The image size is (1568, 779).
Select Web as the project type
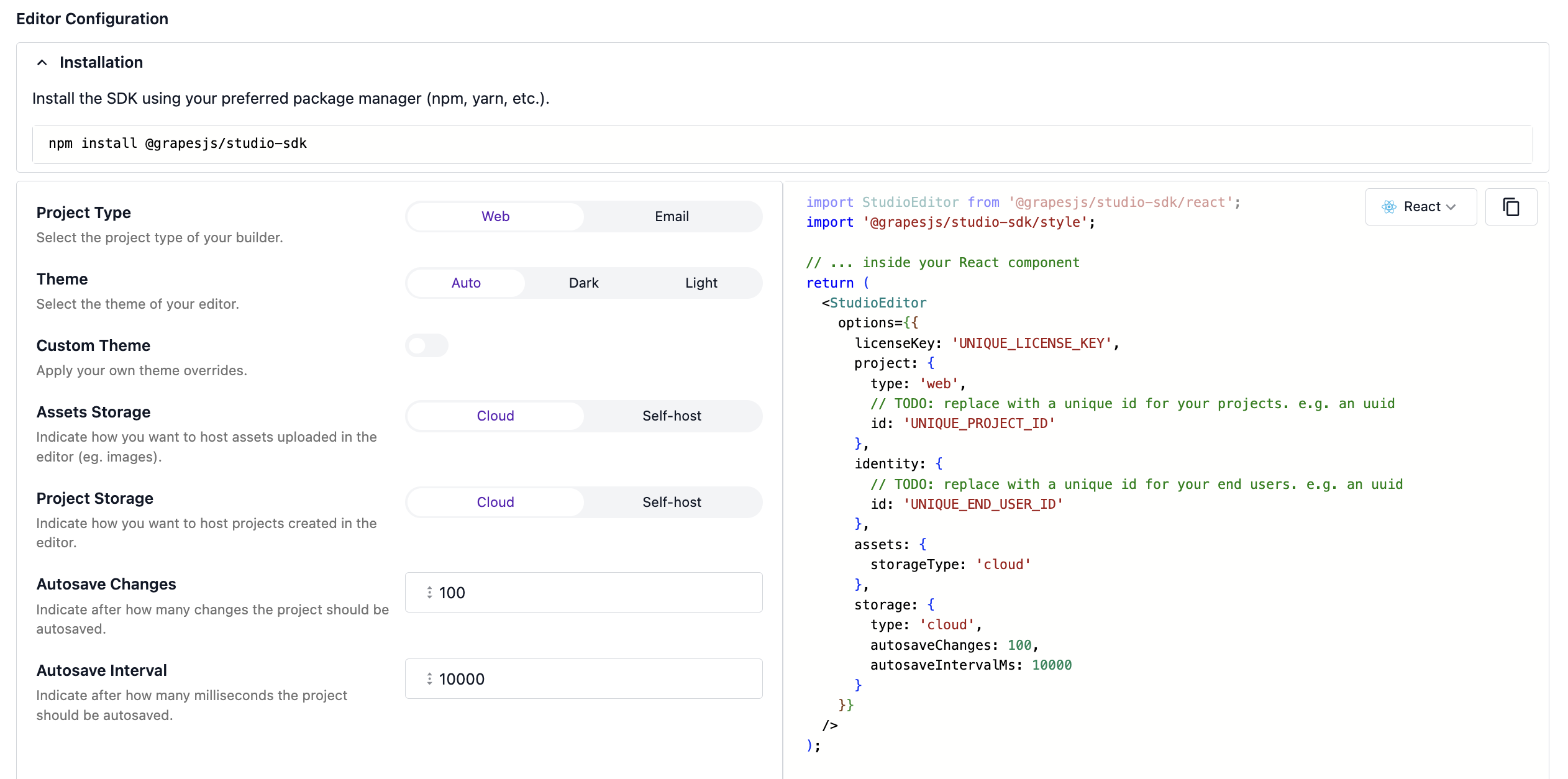(x=495, y=216)
